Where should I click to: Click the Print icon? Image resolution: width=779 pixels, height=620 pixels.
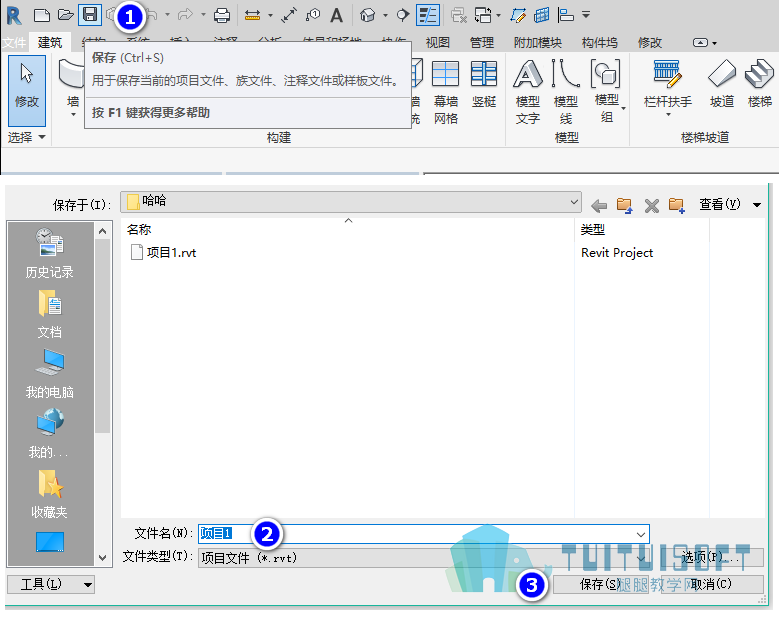pyautogui.click(x=222, y=15)
